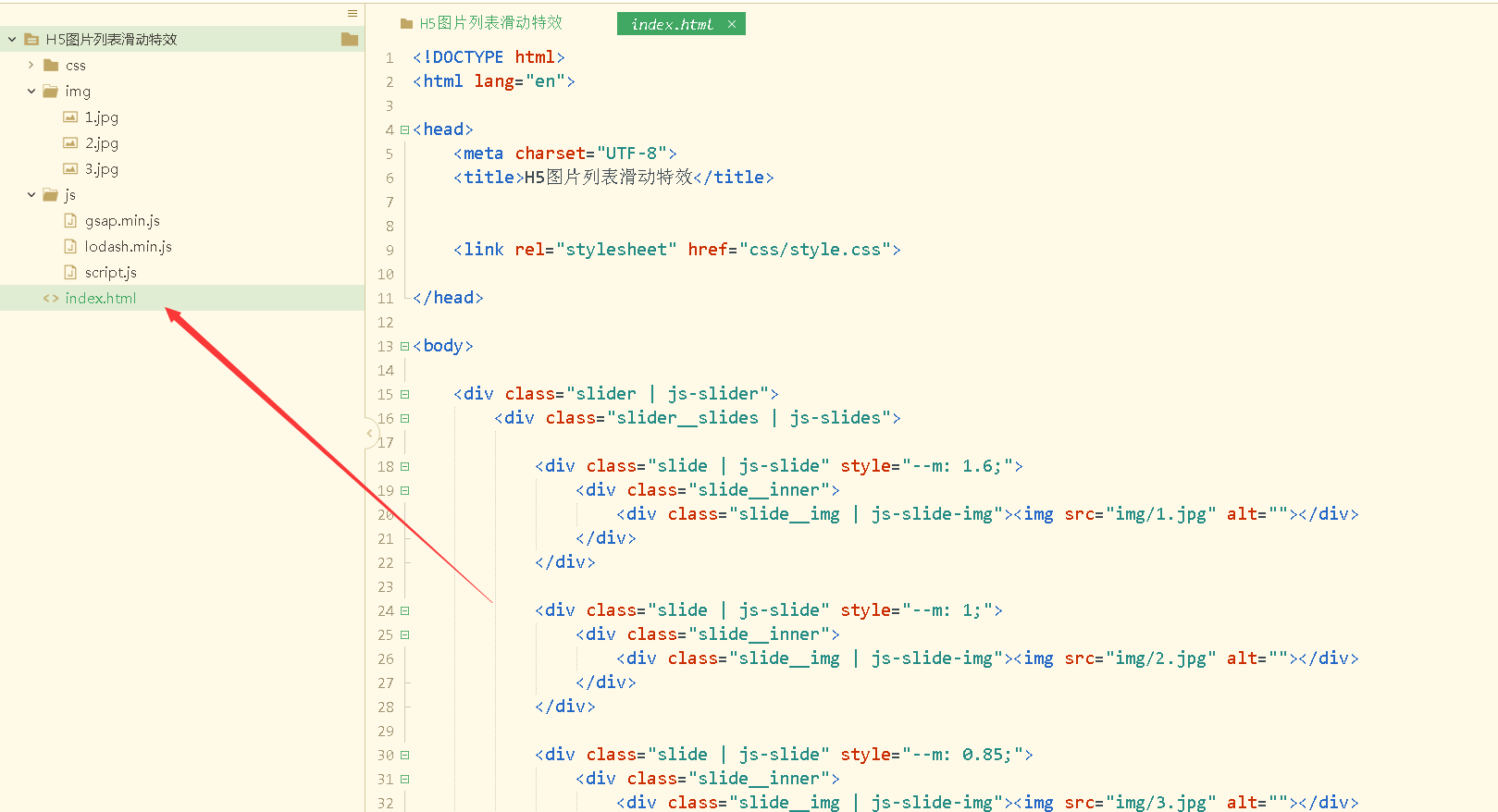
Task: Close the index.html tab
Action: click(732, 24)
